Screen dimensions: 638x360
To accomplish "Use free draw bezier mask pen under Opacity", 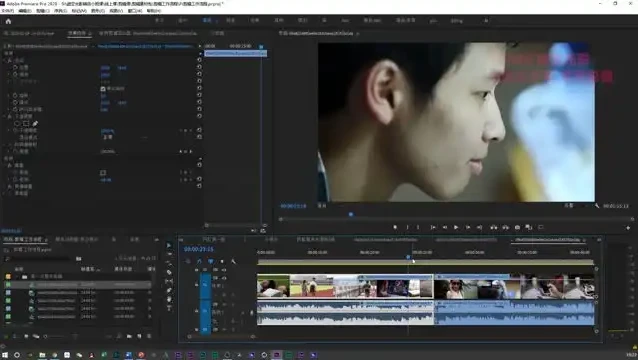I will 35,123.
